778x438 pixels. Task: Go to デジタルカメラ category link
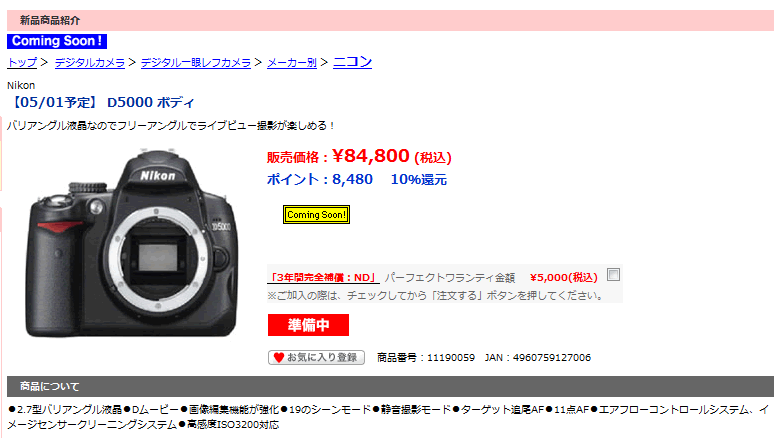[90, 63]
